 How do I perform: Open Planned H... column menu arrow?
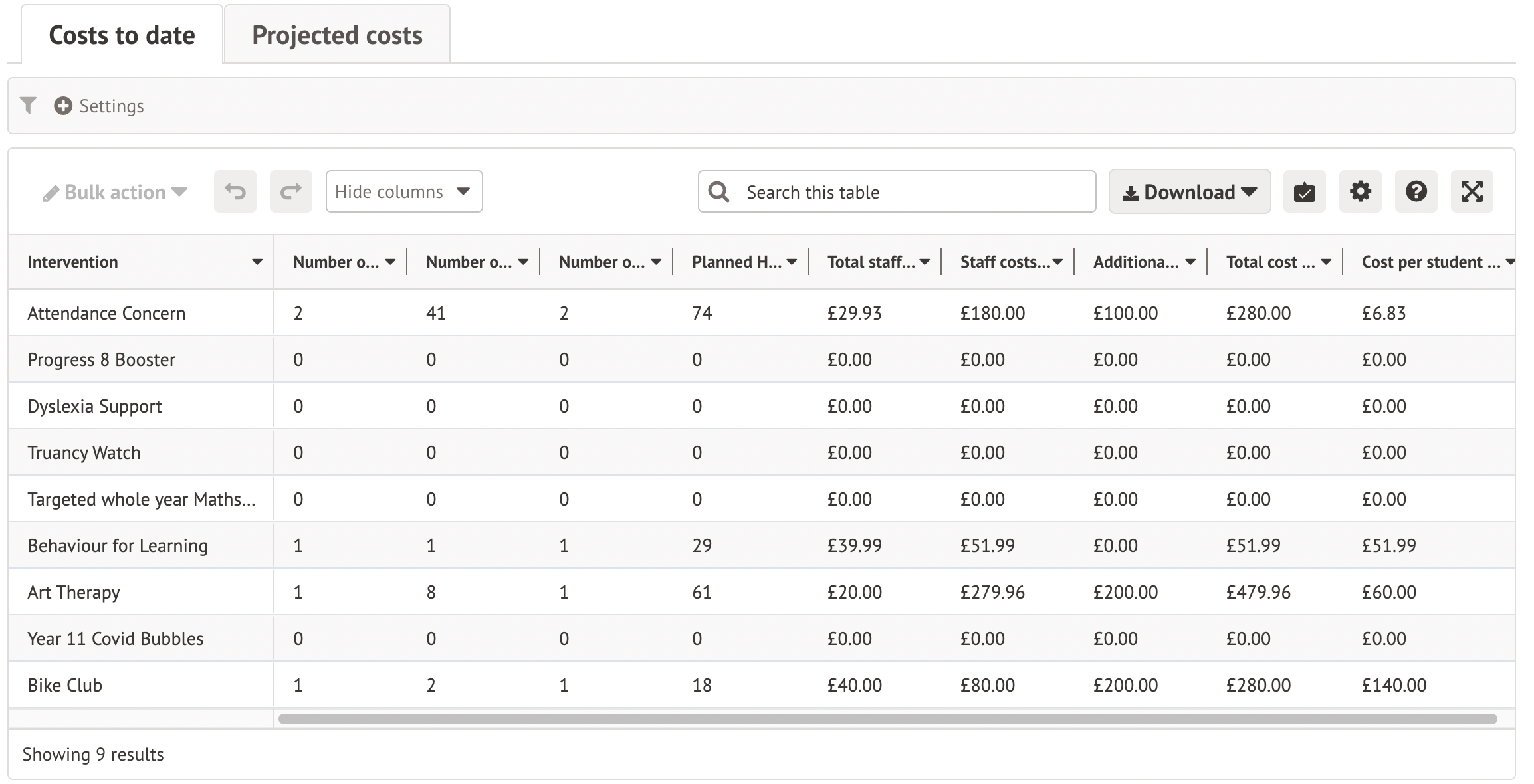click(792, 262)
